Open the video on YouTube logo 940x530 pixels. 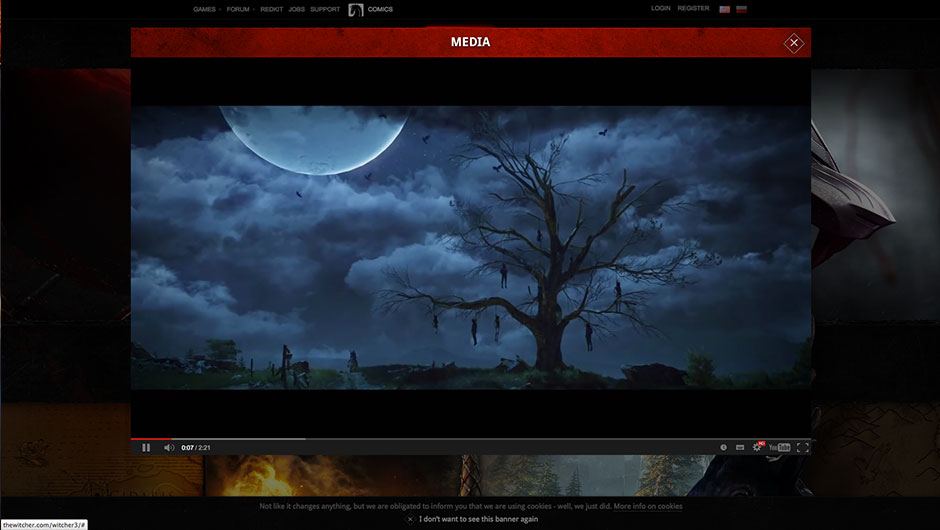click(x=779, y=447)
